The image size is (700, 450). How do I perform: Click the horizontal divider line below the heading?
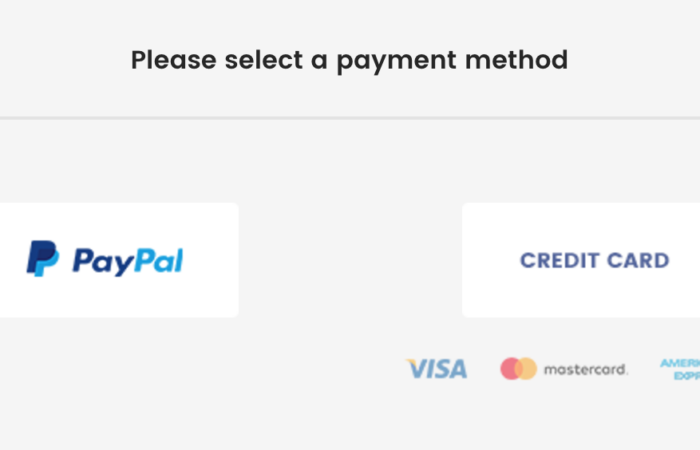pyautogui.click(x=350, y=118)
